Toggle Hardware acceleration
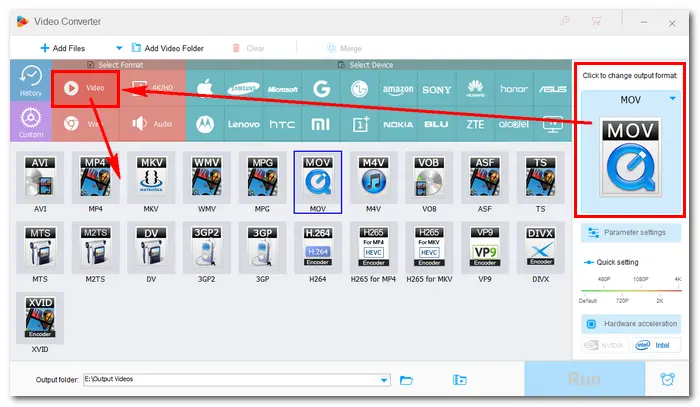 point(630,324)
